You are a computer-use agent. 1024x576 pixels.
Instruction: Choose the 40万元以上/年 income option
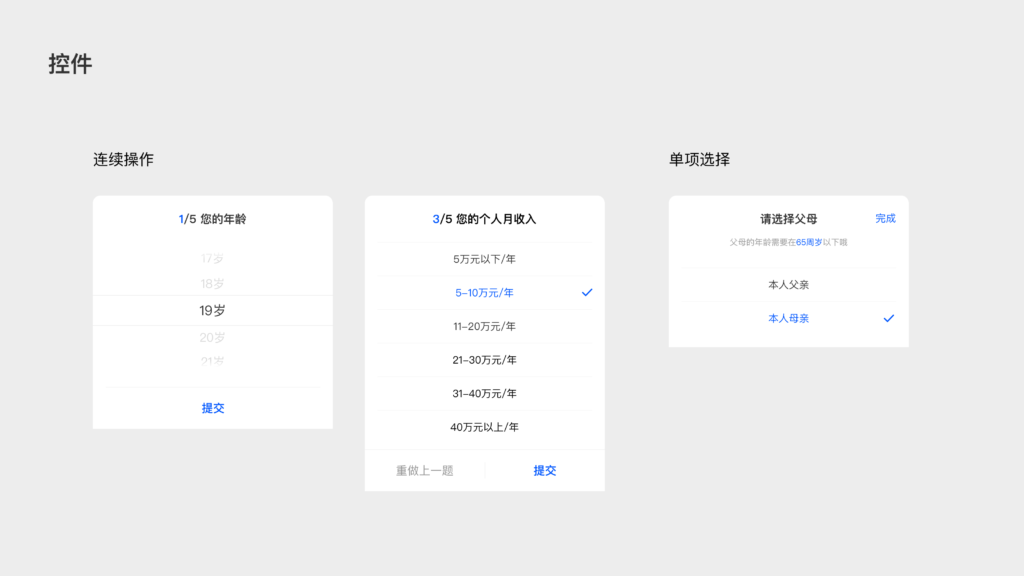click(484, 427)
